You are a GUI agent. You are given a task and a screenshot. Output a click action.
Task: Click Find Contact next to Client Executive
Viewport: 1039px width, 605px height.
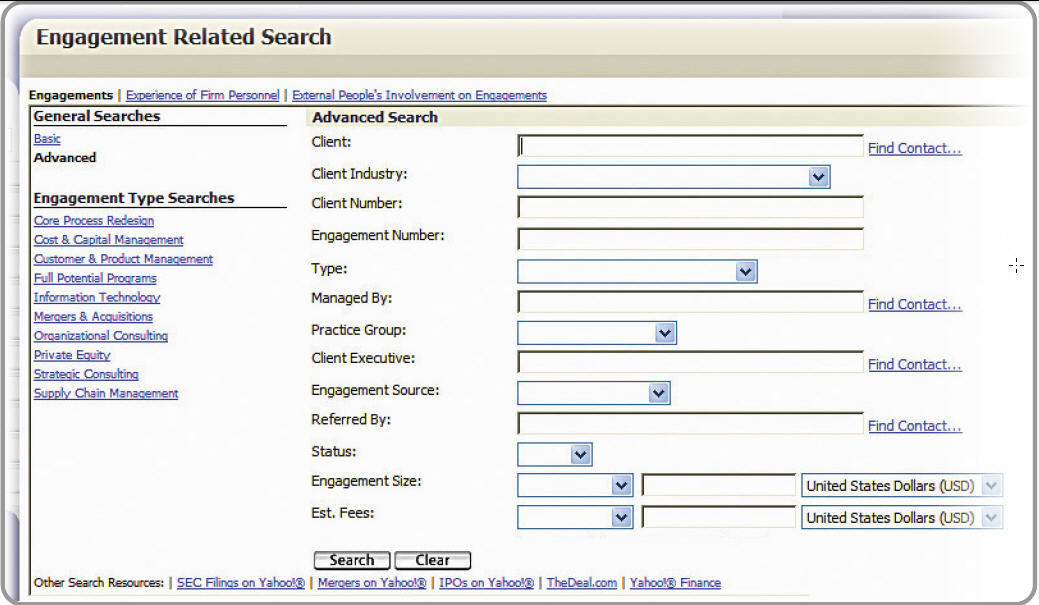pos(914,365)
